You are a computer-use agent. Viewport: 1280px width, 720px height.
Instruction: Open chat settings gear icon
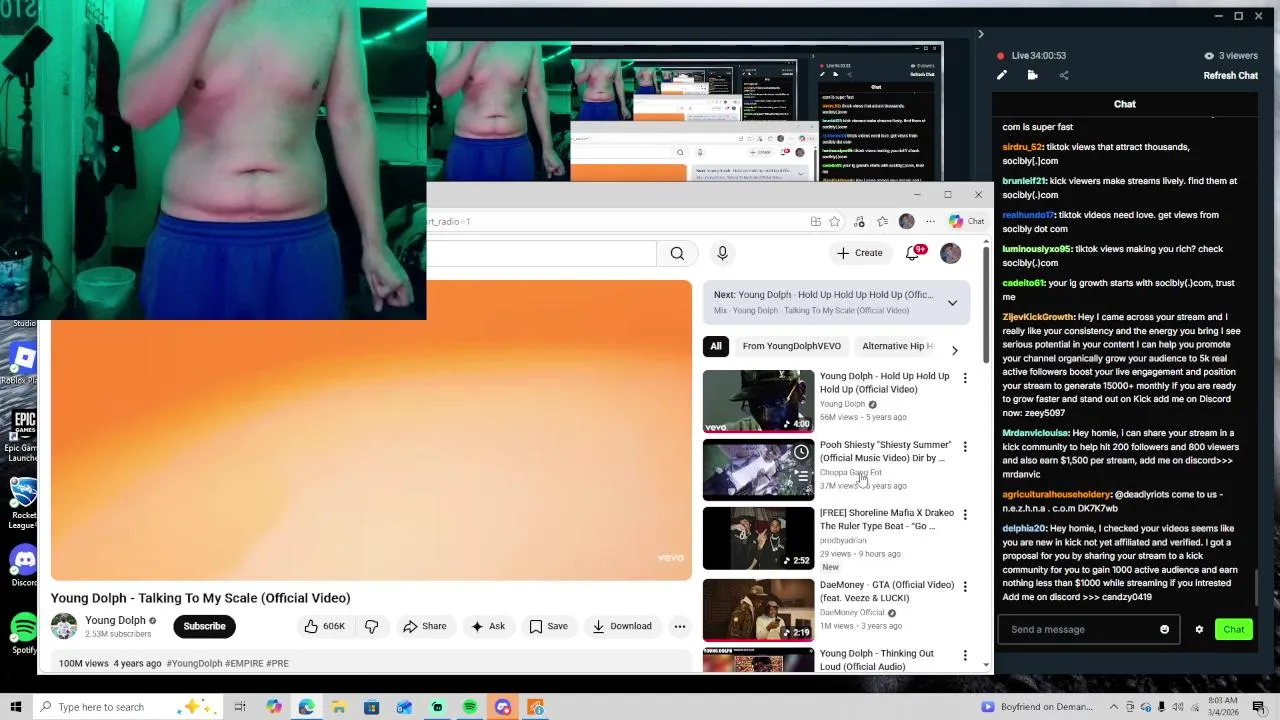[x=1199, y=629]
